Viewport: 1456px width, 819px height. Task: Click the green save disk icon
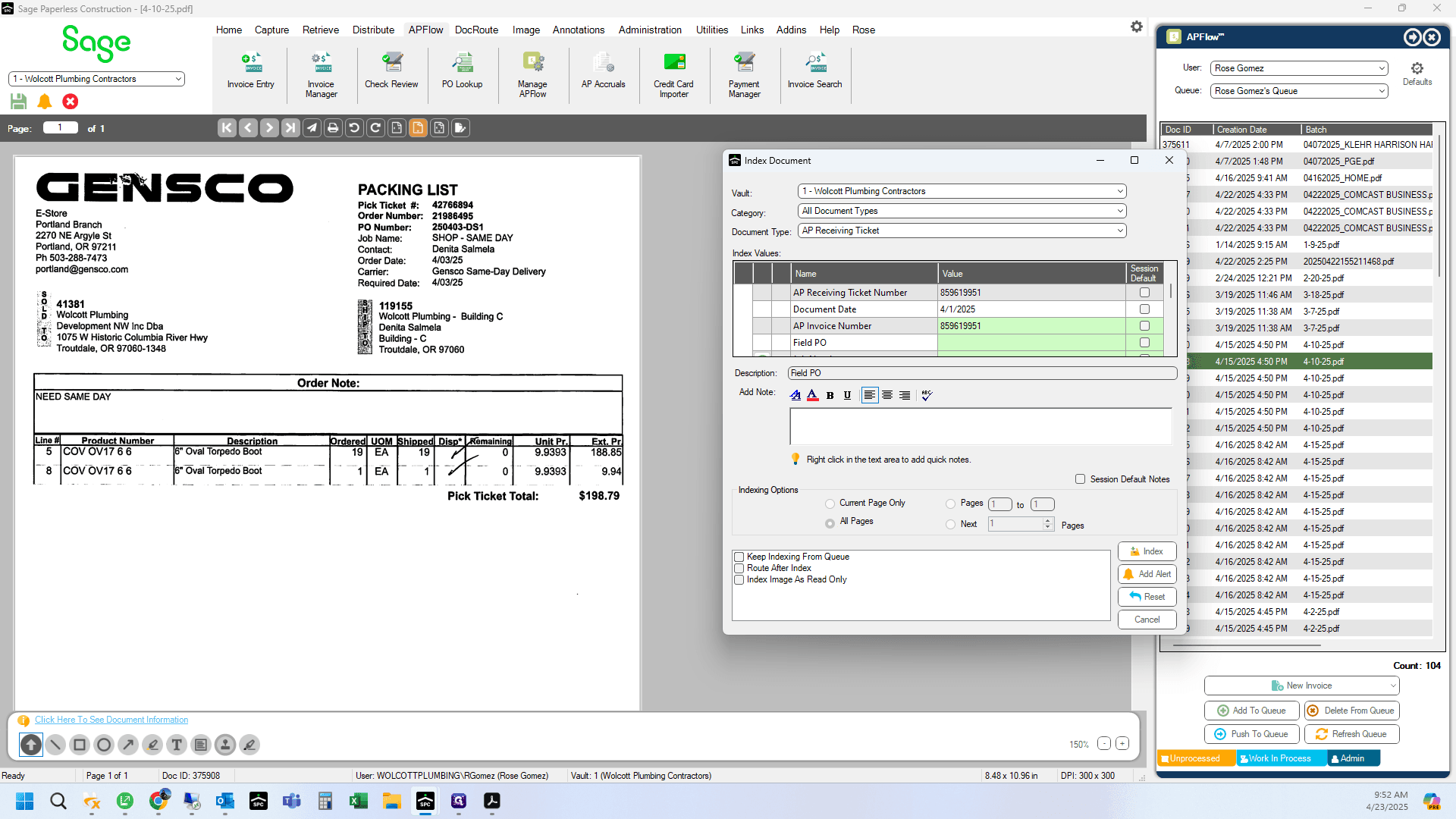19,101
